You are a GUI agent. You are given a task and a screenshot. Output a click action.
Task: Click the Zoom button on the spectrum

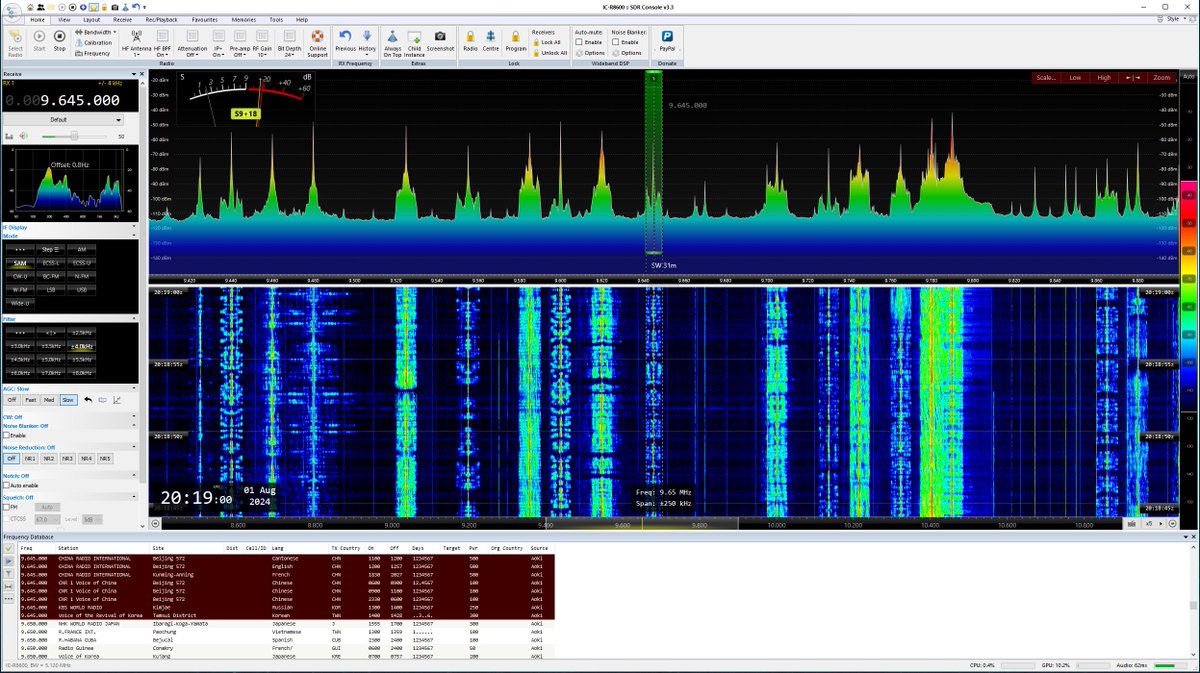pos(1161,77)
